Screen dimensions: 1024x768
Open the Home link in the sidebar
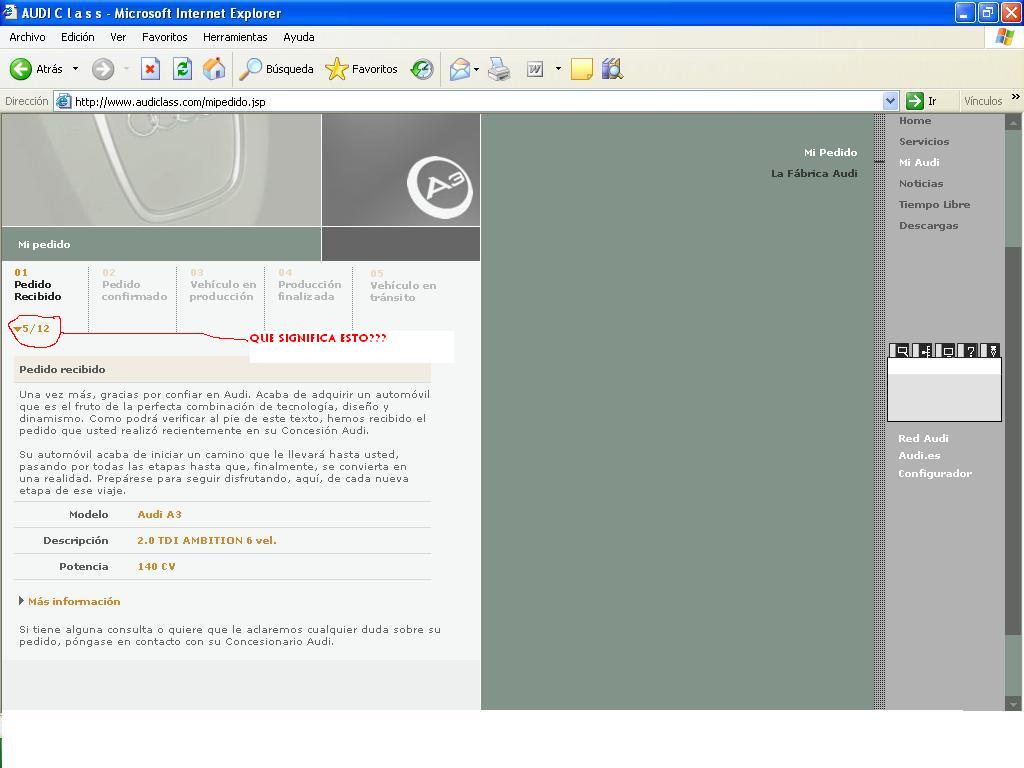click(915, 121)
